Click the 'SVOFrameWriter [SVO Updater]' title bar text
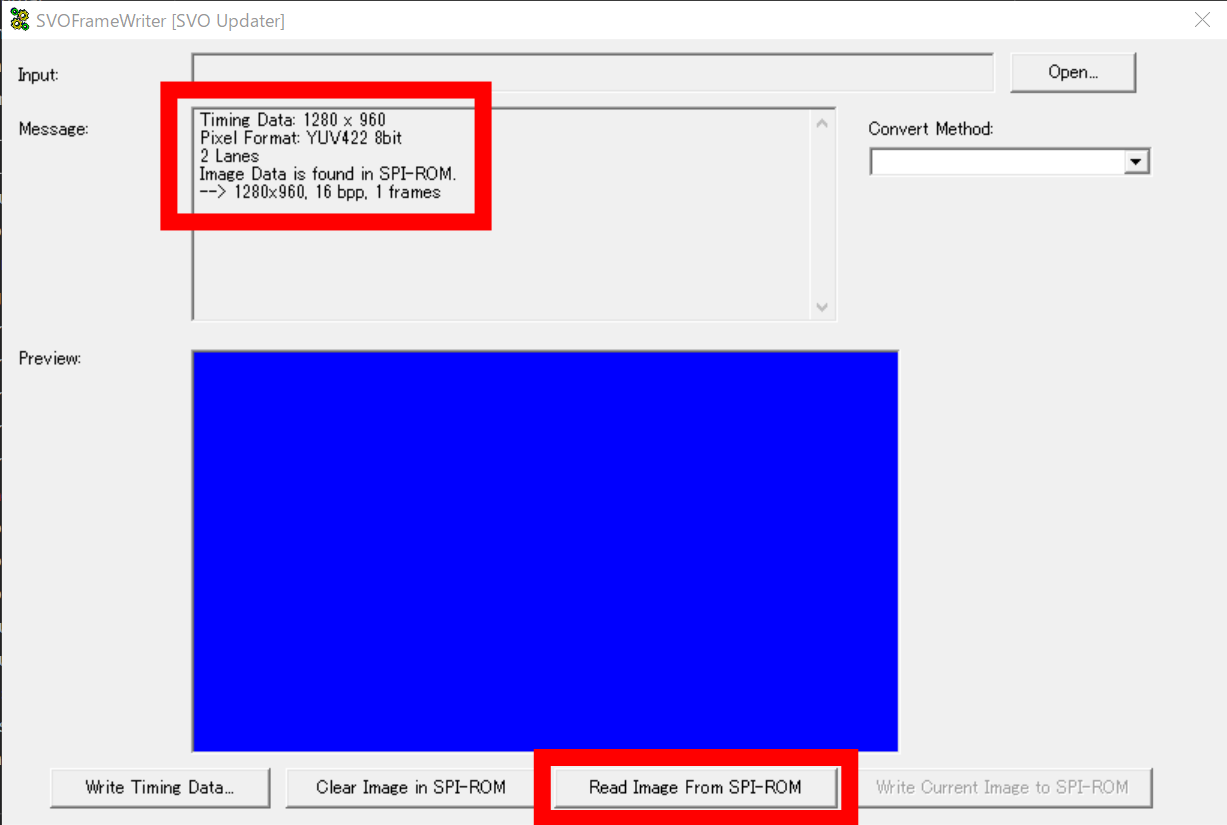The height and width of the screenshot is (825, 1227). point(160,20)
